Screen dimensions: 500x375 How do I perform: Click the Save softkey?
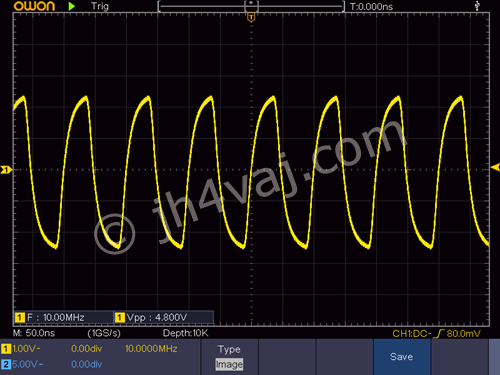click(402, 357)
